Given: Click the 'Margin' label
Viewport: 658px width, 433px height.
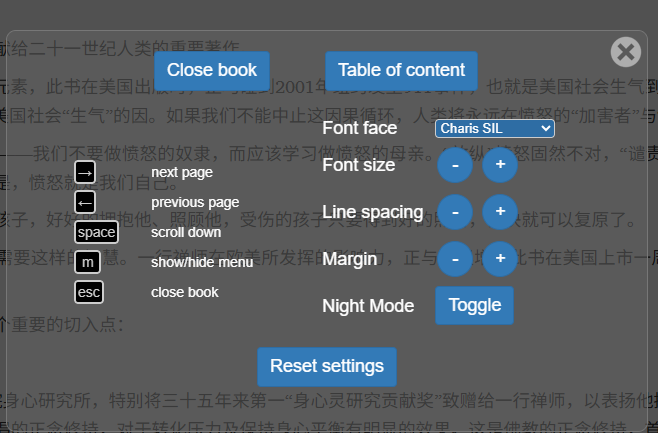Looking at the screenshot, I should coord(350,259).
